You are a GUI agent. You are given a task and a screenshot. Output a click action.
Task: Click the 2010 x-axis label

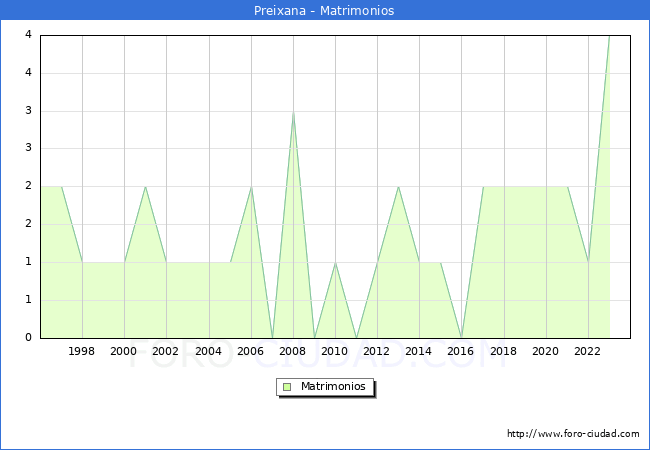click(335, 351)
